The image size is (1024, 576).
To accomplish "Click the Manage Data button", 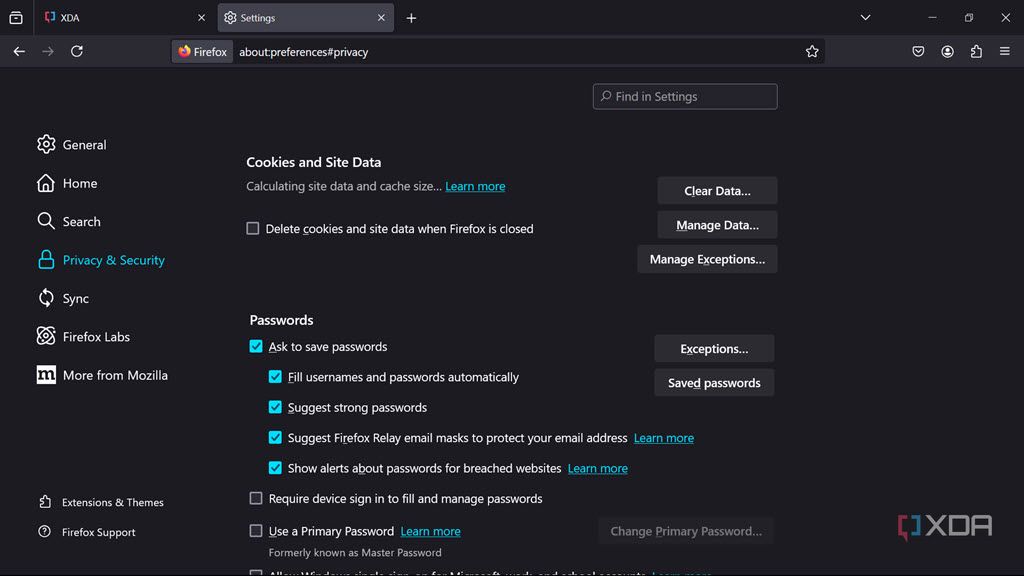I will 717,225.
